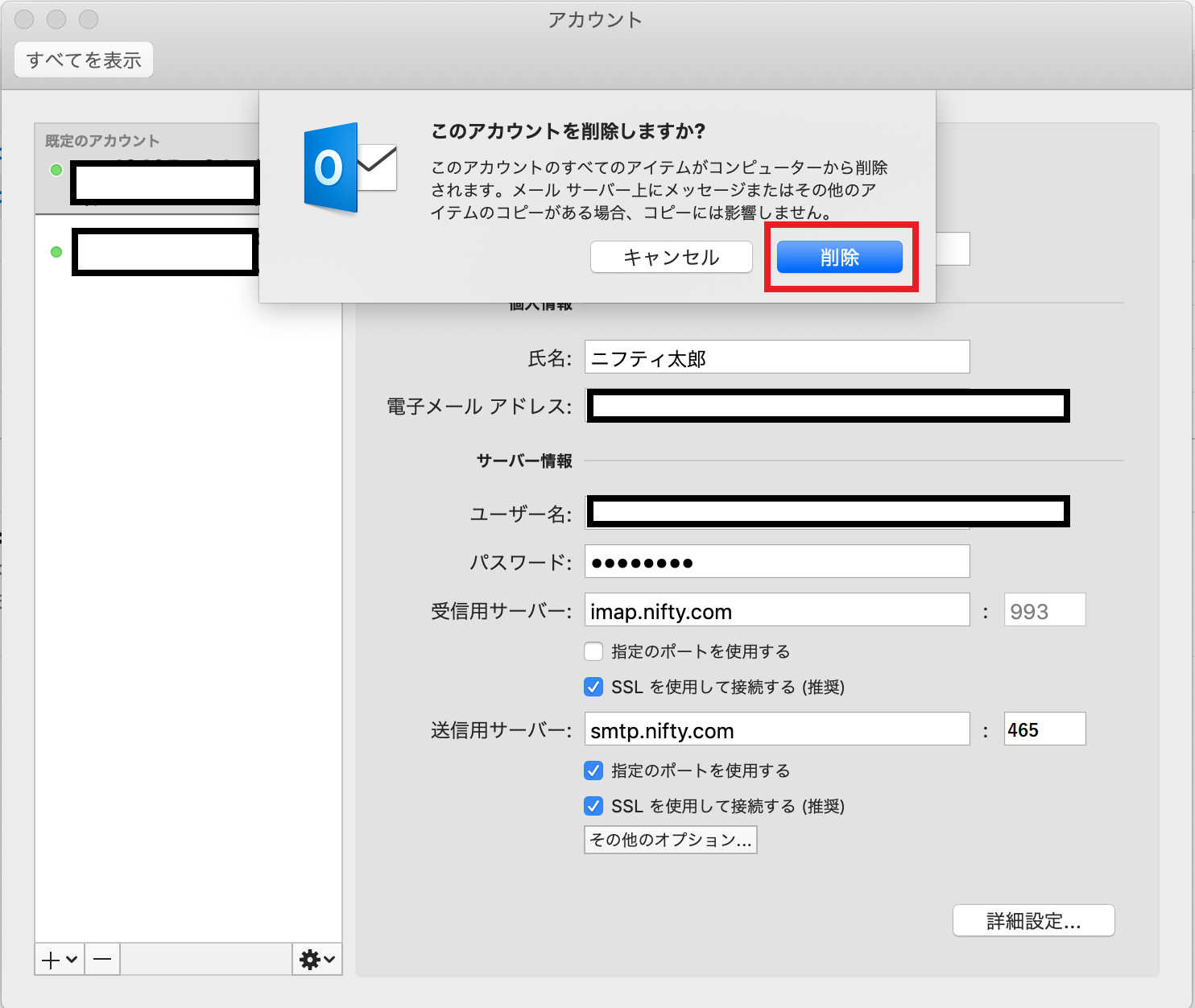The image size is (1195, 1008).
Task: Click the 氏名 name field
Action: 776,357
